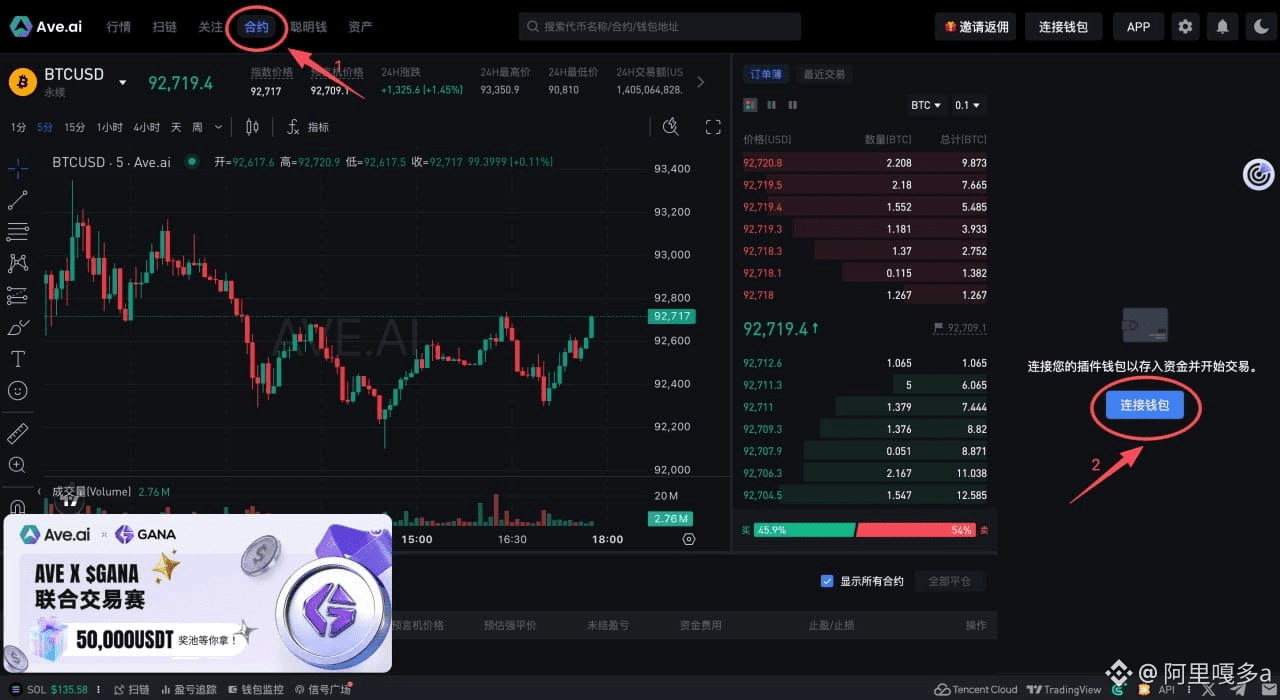1280x700 pixels.
Task: Select the ruler measure tool
Action: click(x=17, y=434)
